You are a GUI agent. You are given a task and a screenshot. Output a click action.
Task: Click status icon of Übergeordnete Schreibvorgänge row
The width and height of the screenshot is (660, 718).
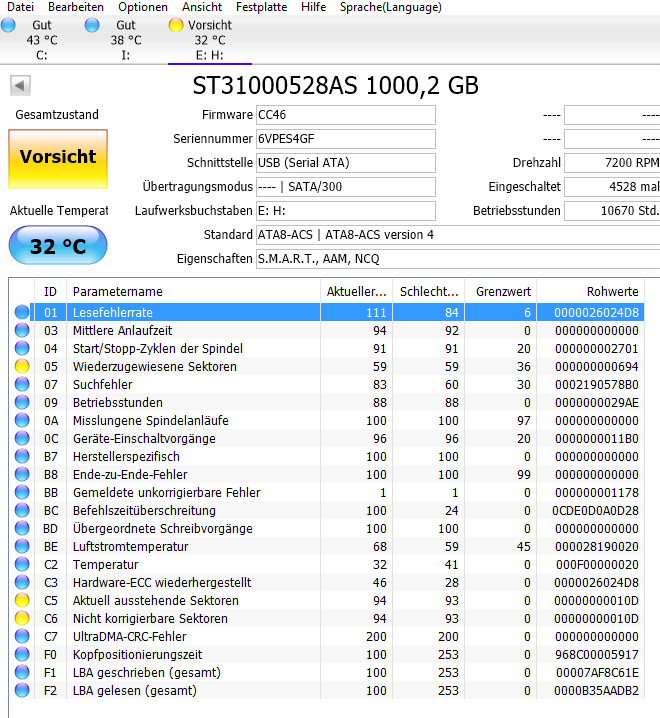[22, 528]
